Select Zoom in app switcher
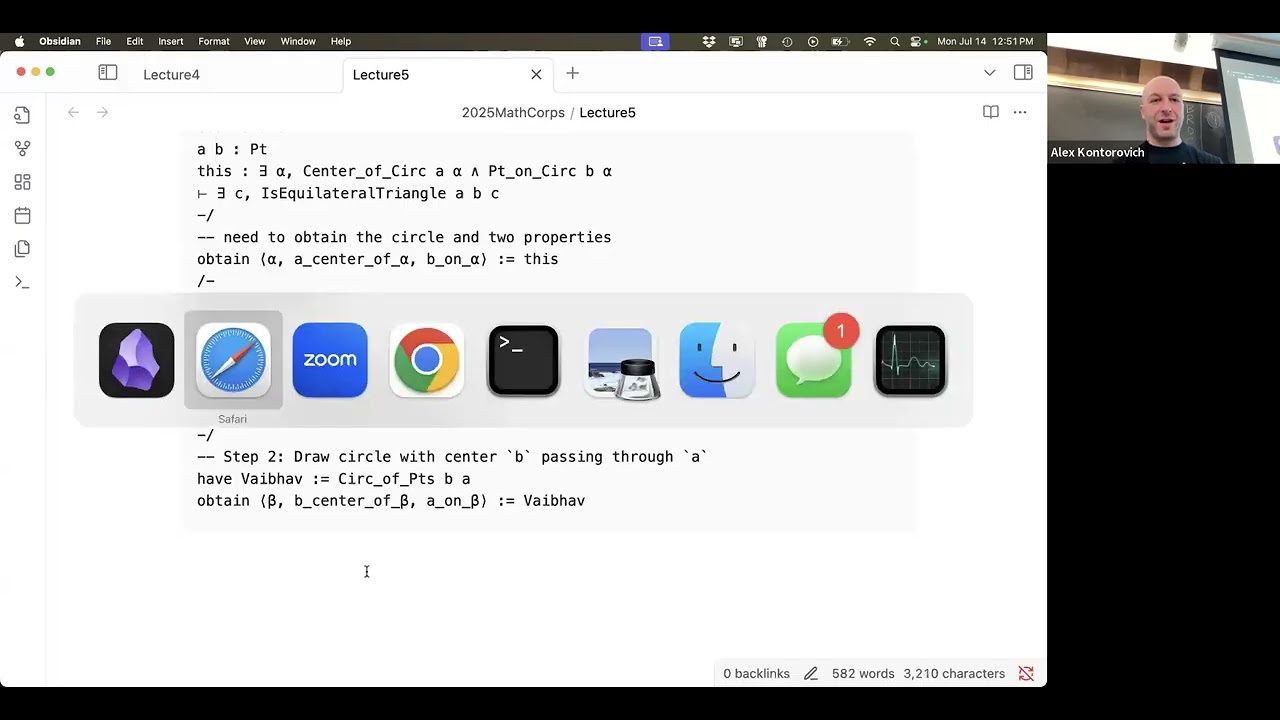1280x720 pixels. point(330,360)
